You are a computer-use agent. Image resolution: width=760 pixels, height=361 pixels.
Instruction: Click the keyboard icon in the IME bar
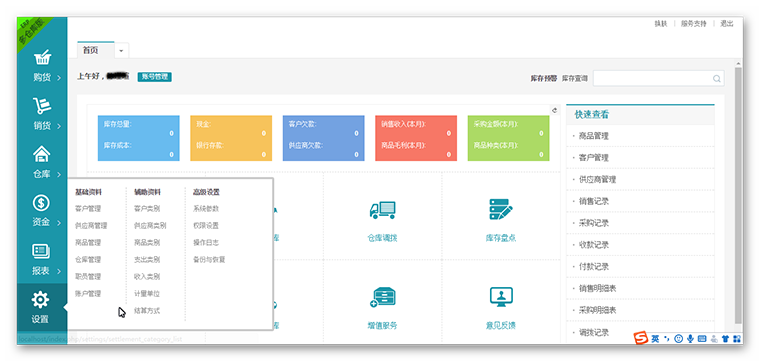coord(701,338)
